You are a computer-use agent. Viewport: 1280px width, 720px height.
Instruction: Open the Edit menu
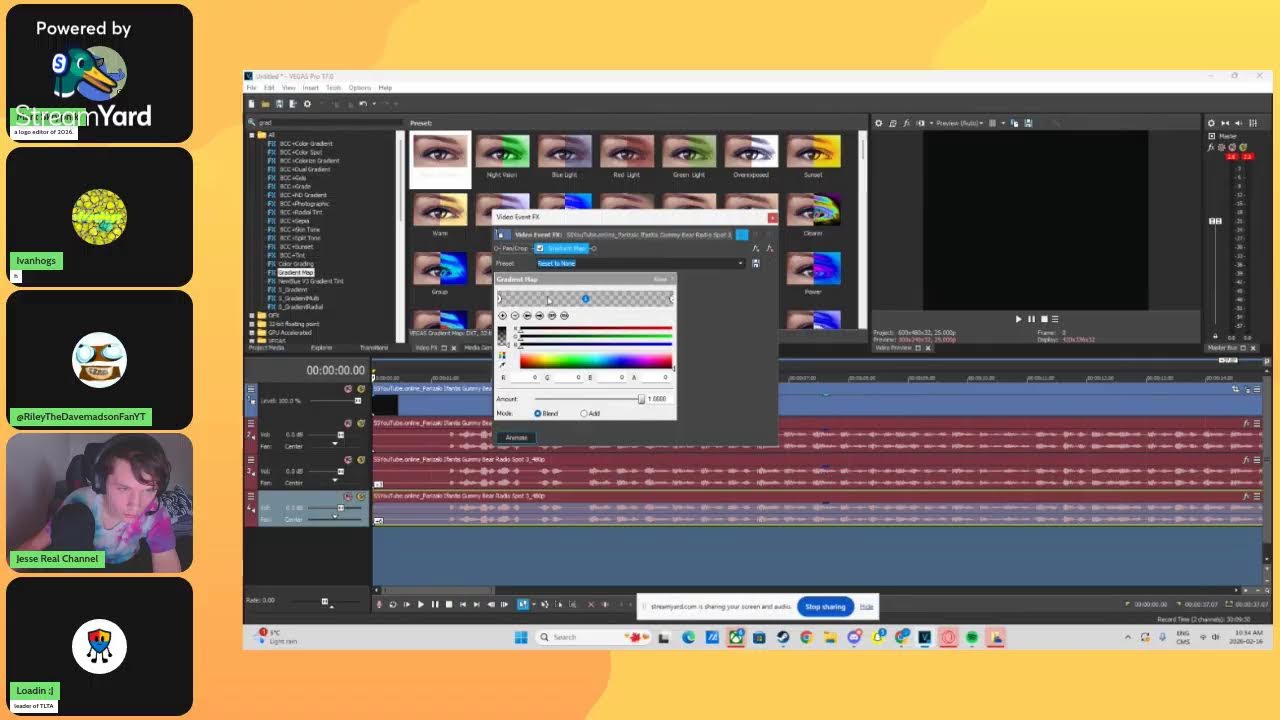click(269, 88)
